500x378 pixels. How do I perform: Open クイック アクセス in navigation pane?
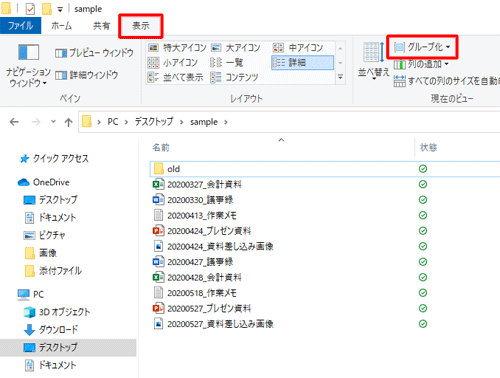[x=54, y=159]
